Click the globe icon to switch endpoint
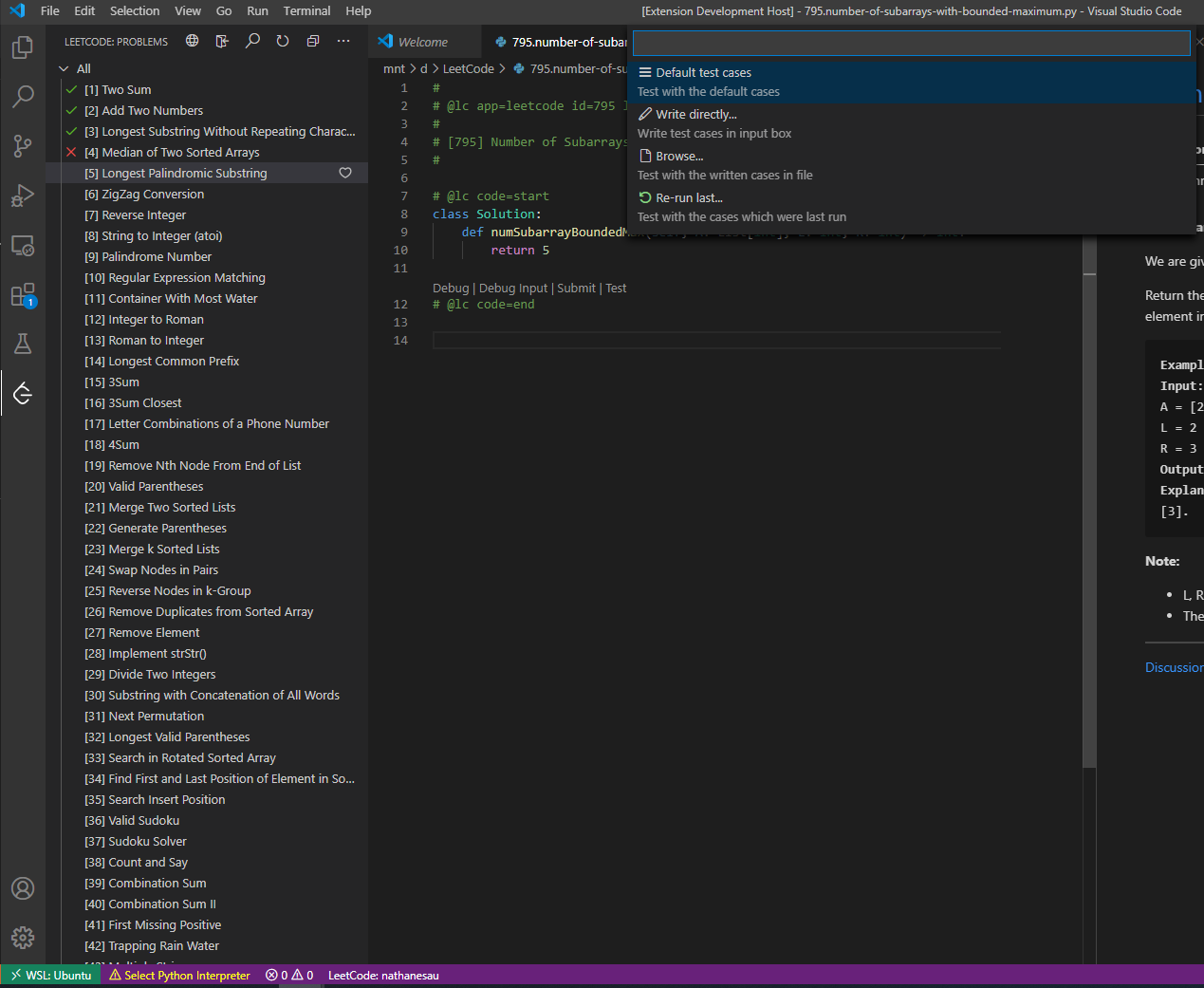The width and height of the screenshot is (1204, 988). click(x=192, y=41)
